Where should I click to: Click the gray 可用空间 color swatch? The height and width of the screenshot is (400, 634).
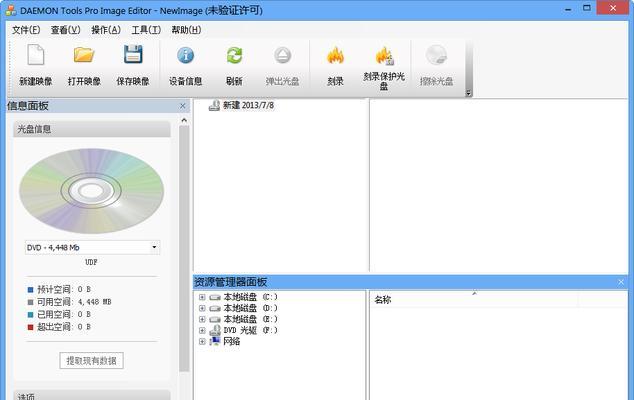click(x=30, y=302)
